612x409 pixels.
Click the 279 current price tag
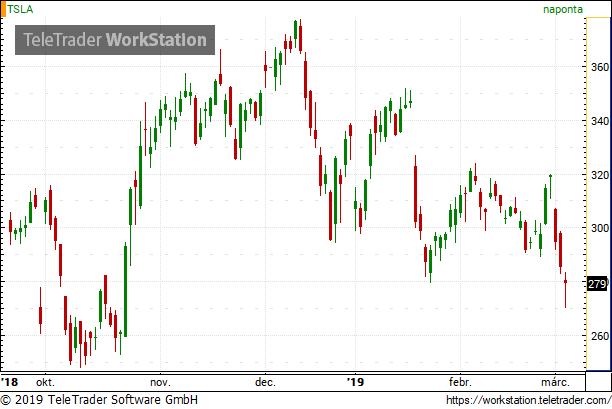click(x=597, y=283)
